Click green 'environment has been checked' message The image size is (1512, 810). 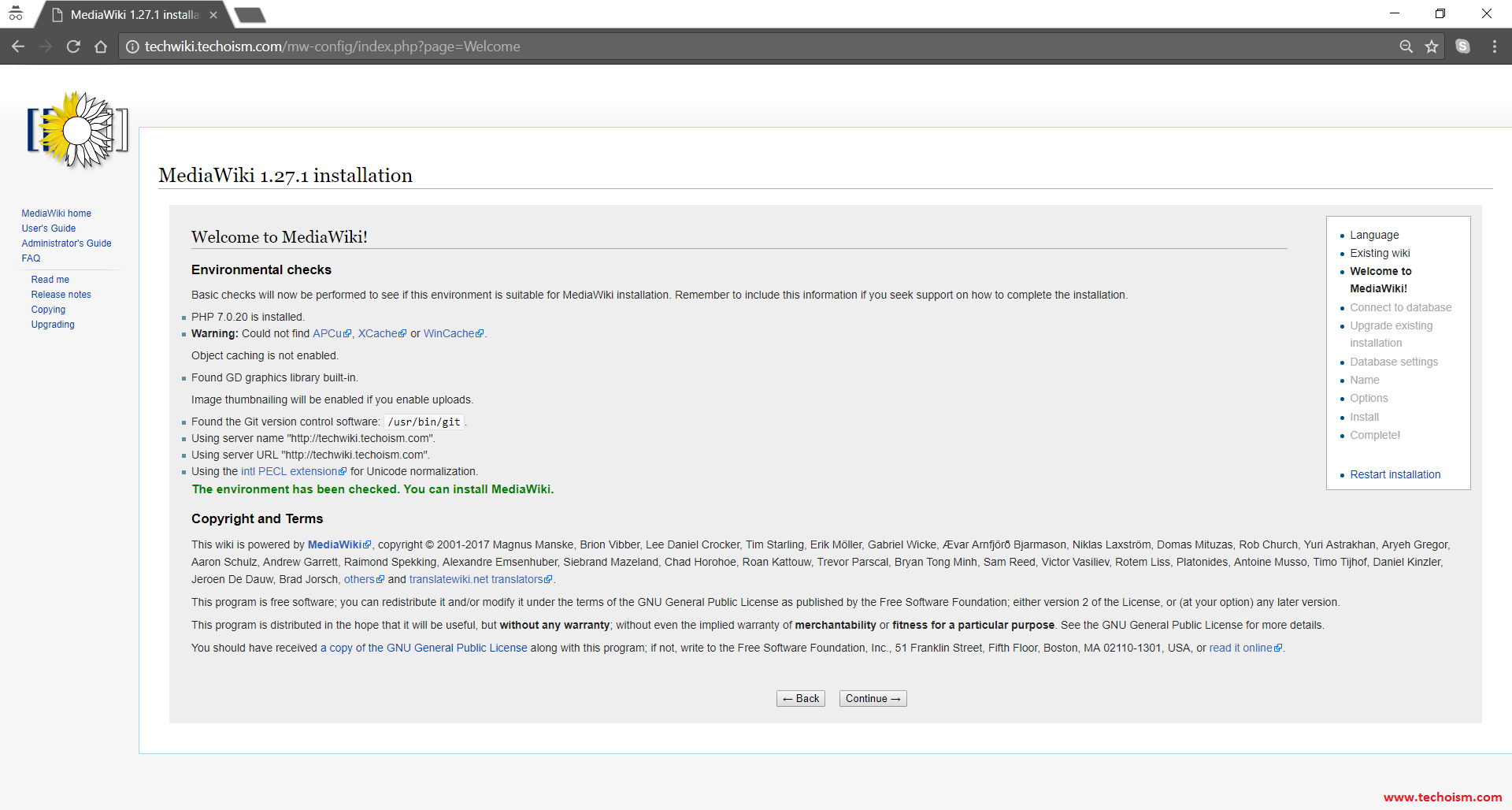point(372,489)
